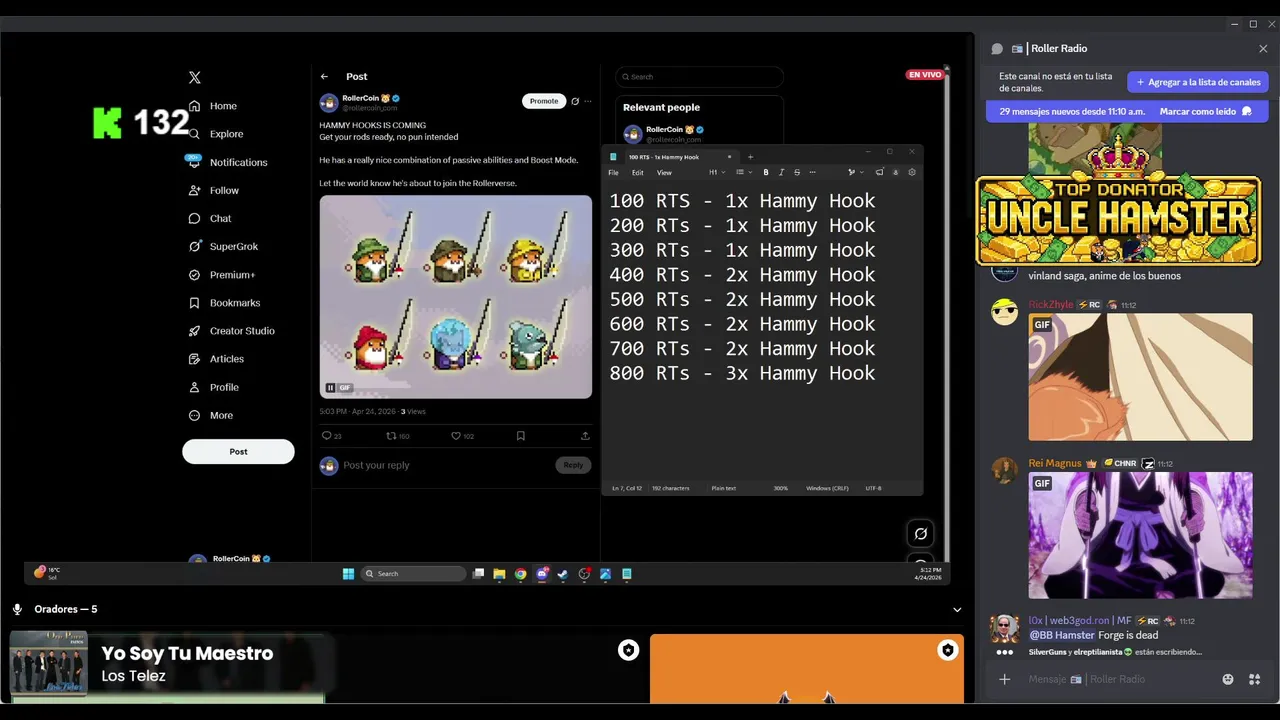Image resolution: width=1280 pixels, height=720 pixels.
Task: Open Premium+ in X sidebar
Action: (222, 274)
